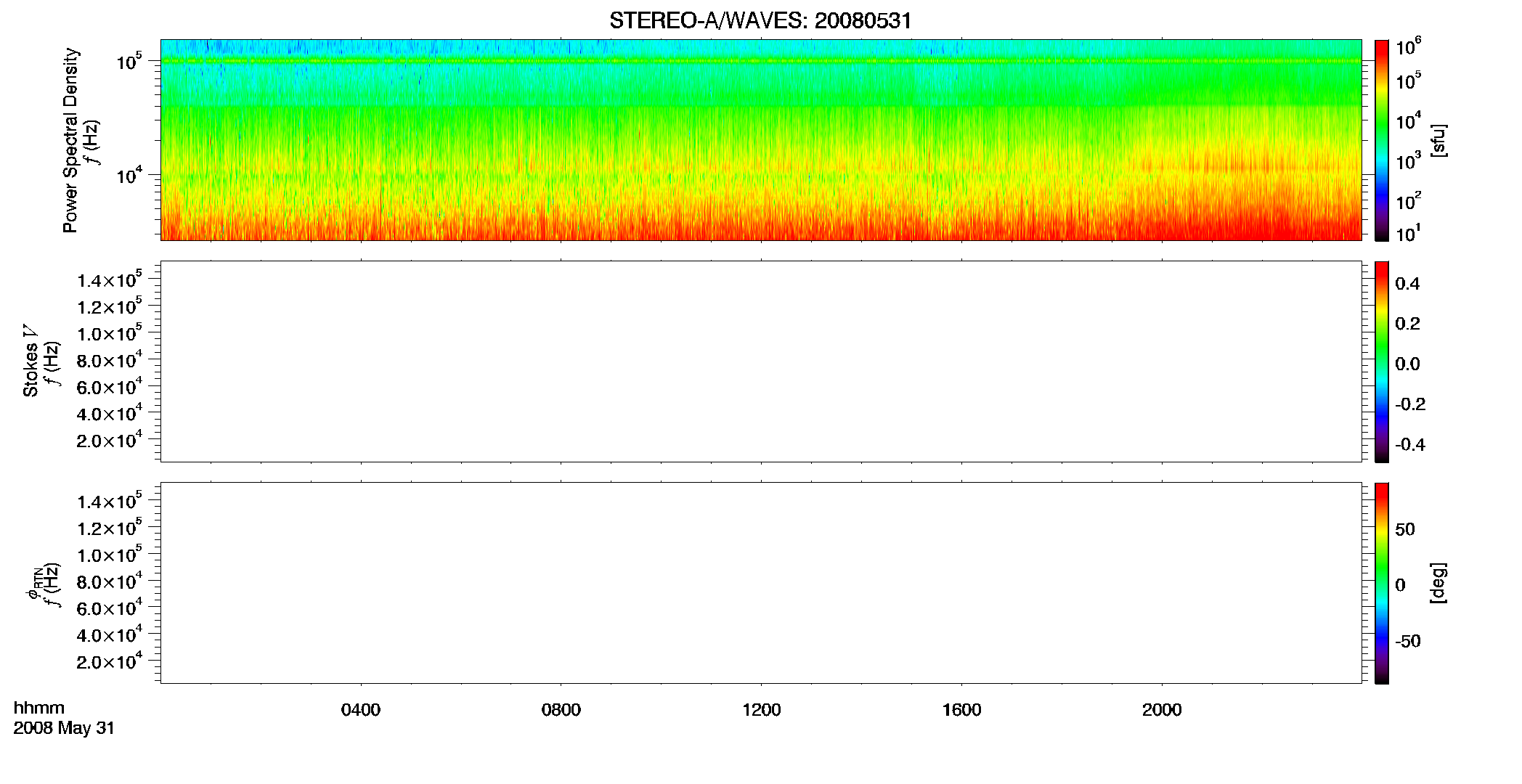The height and width of the screenshot is (784, 1522).
Task: Click the 0400 time axis label
Action: click(361, 710)
